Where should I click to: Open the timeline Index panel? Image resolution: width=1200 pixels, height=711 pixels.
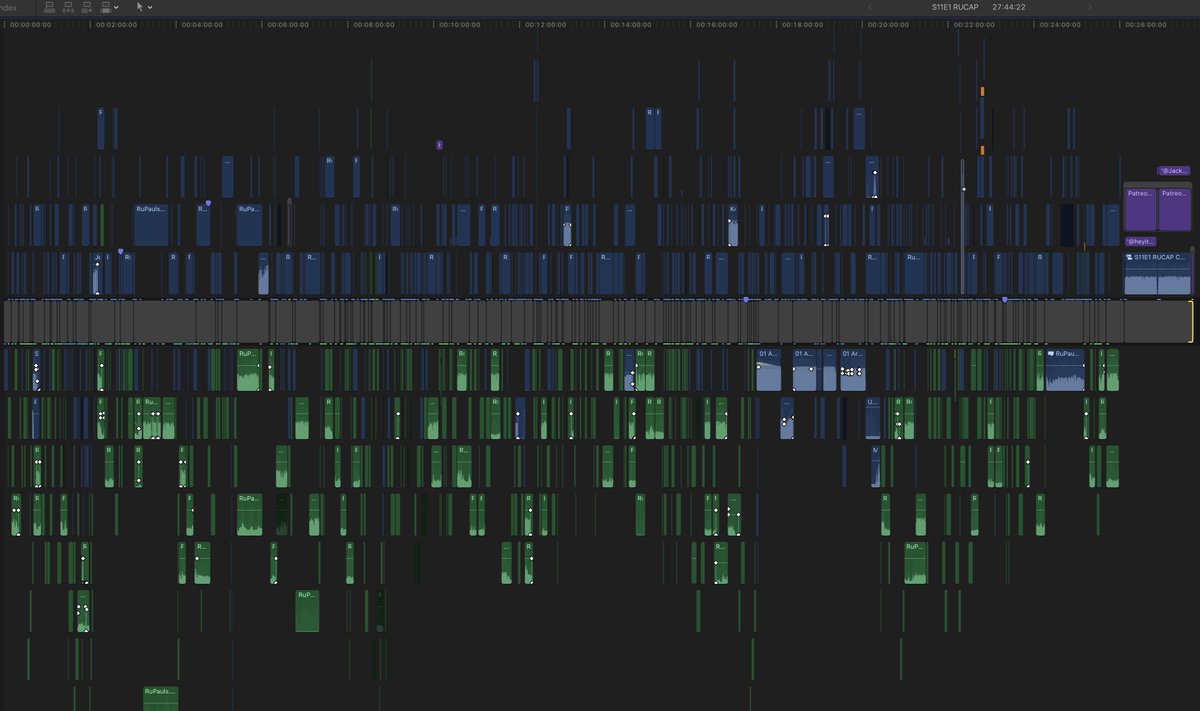click(9, 7)
